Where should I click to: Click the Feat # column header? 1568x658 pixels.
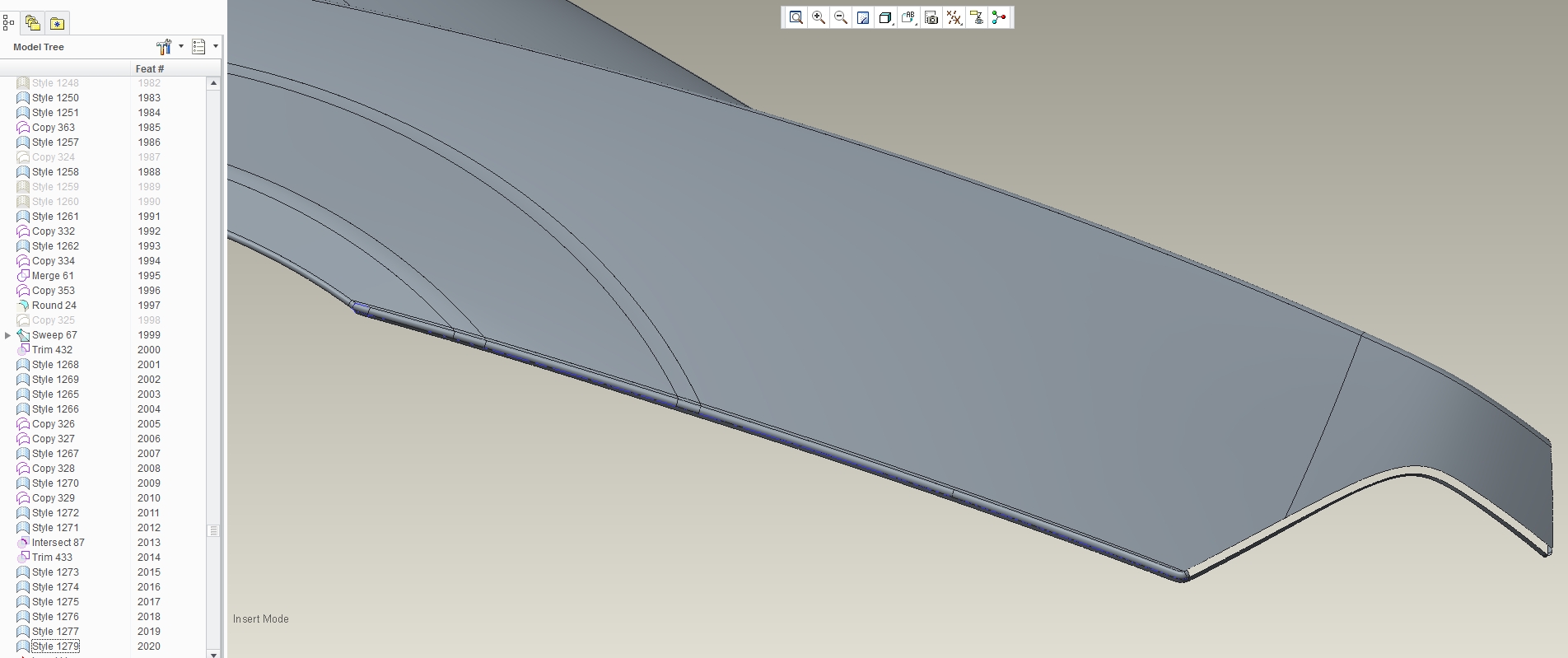tap(150, 69)
